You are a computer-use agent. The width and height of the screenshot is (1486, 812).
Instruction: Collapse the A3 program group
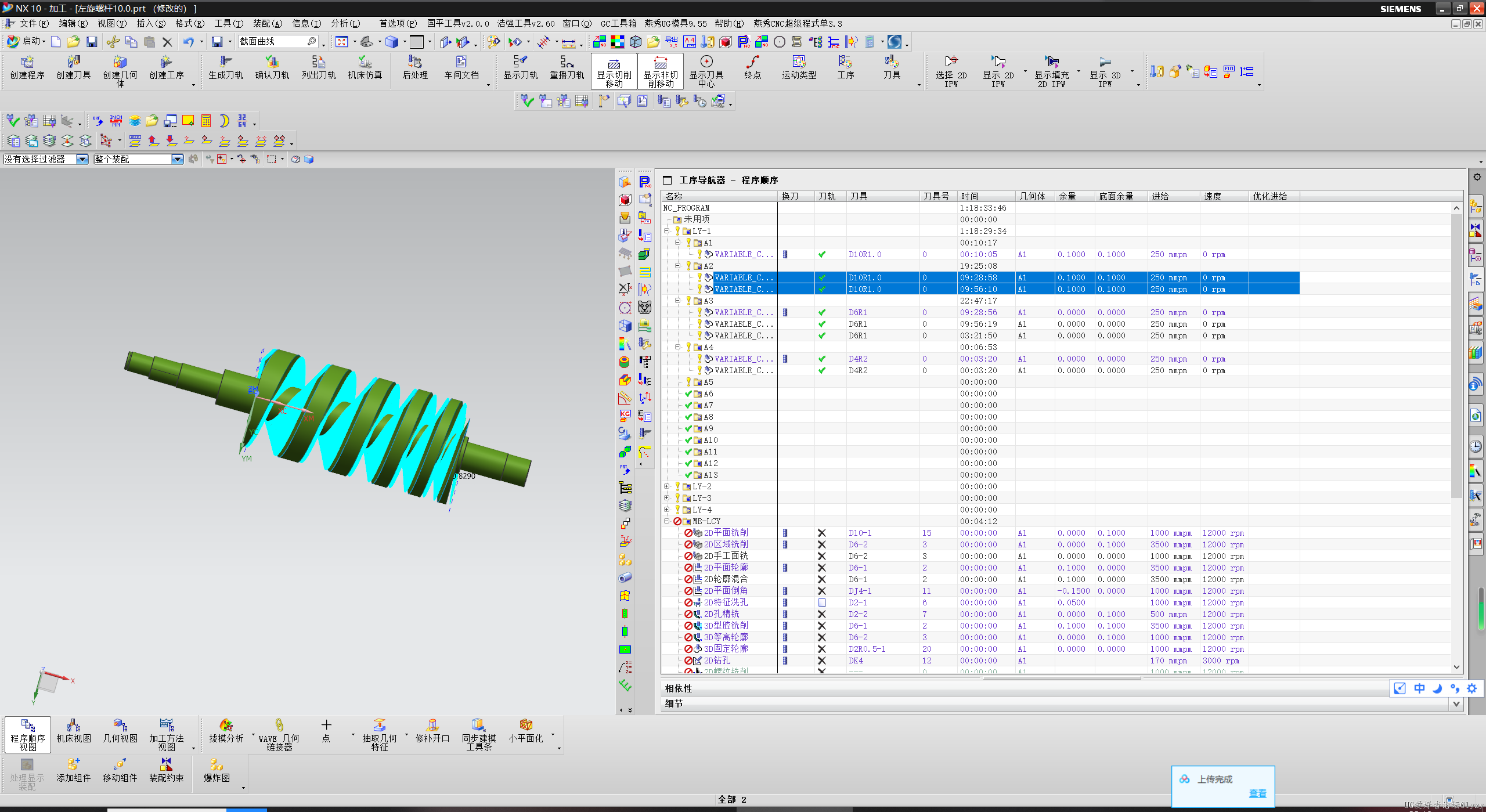click(677, 301)
